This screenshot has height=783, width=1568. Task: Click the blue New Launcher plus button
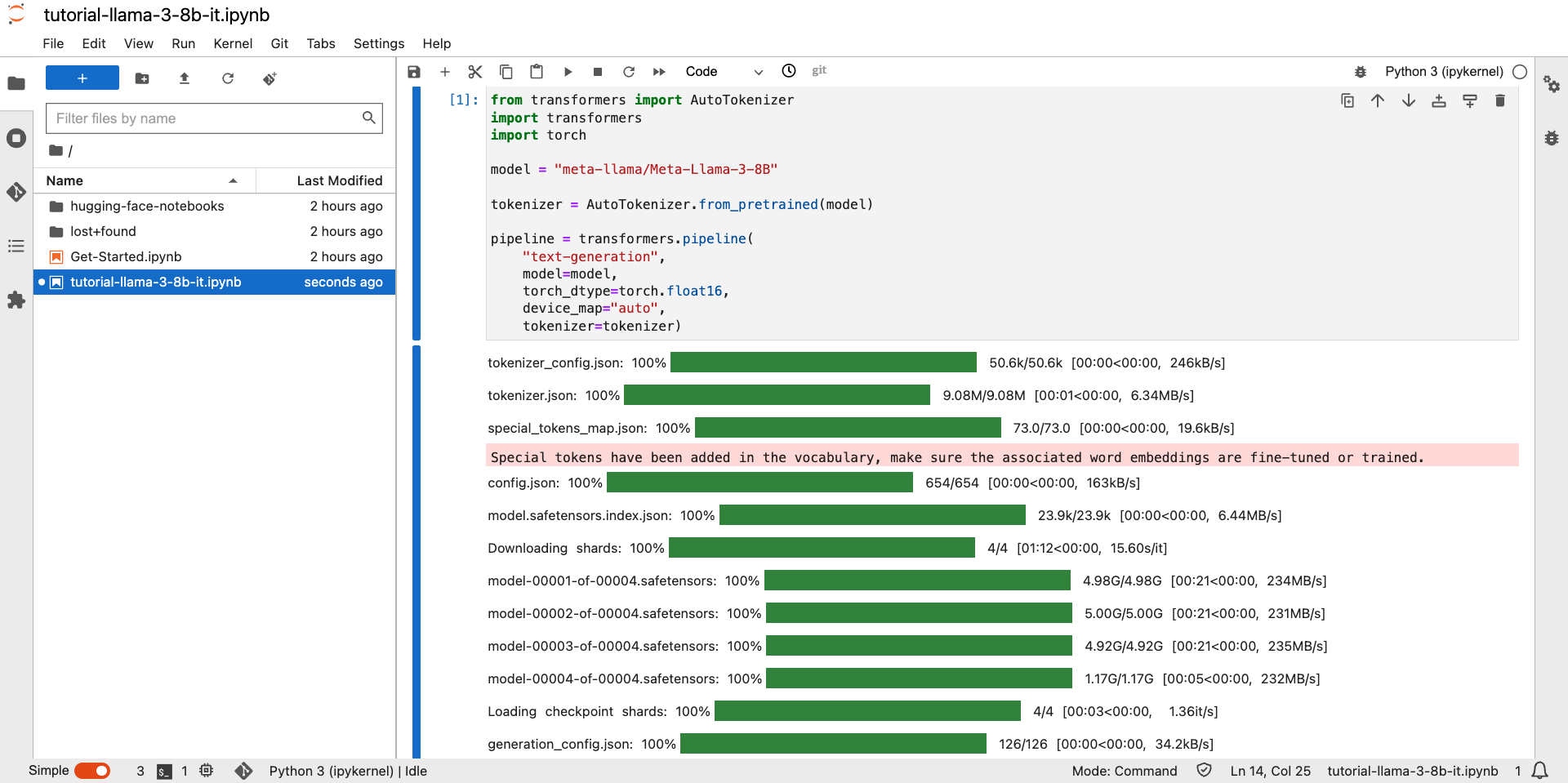coord(82,78)
